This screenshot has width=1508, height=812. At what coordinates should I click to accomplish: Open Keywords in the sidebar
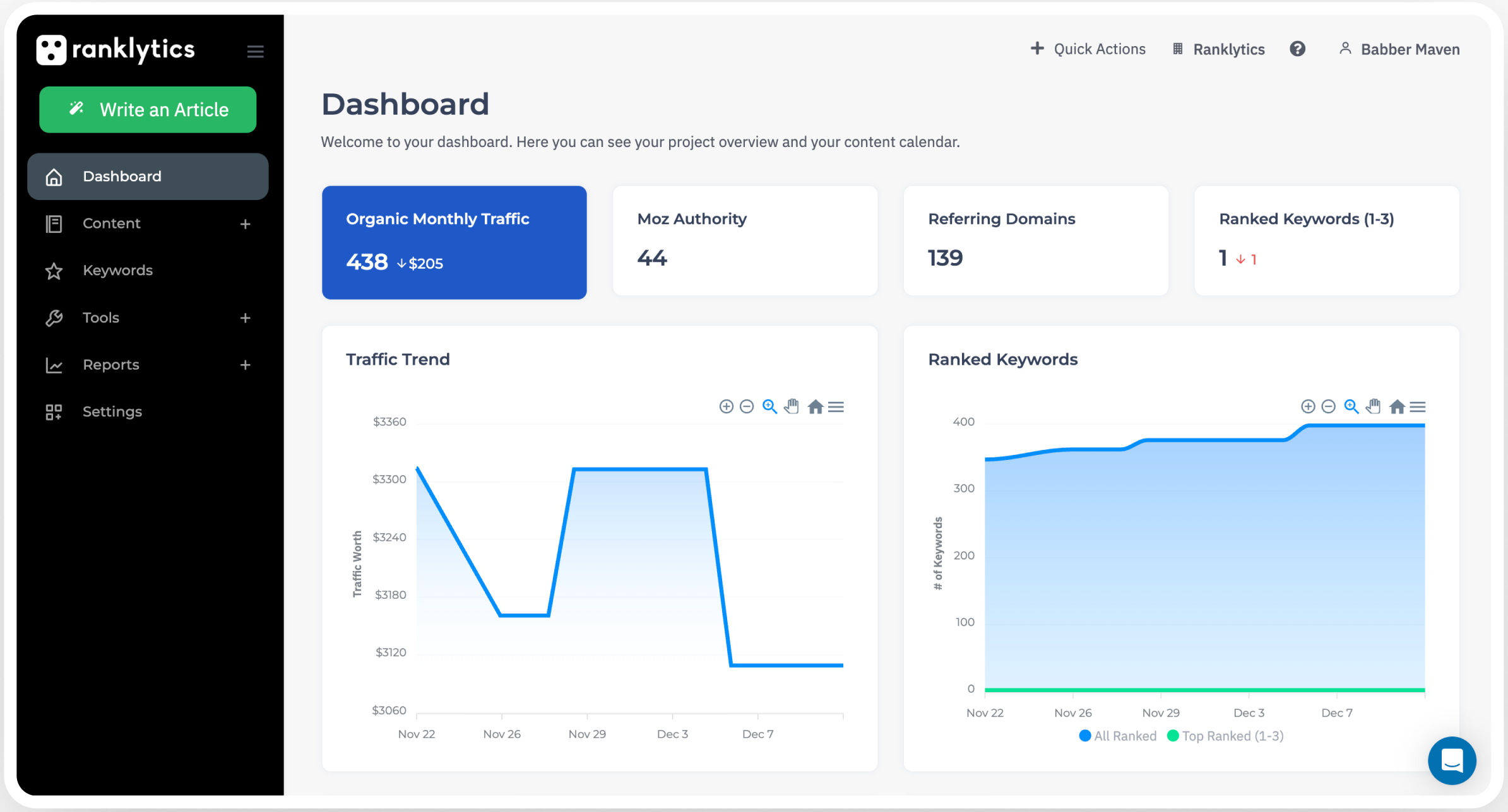[x=117, y=271]
